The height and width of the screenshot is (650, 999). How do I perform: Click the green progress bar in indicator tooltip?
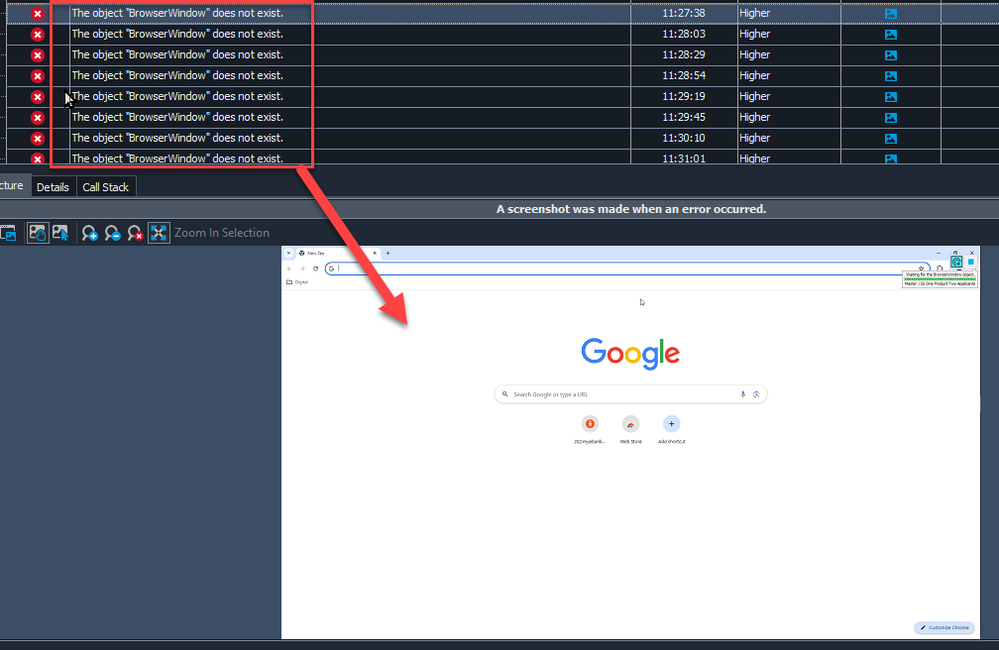[x=940, y=278]
